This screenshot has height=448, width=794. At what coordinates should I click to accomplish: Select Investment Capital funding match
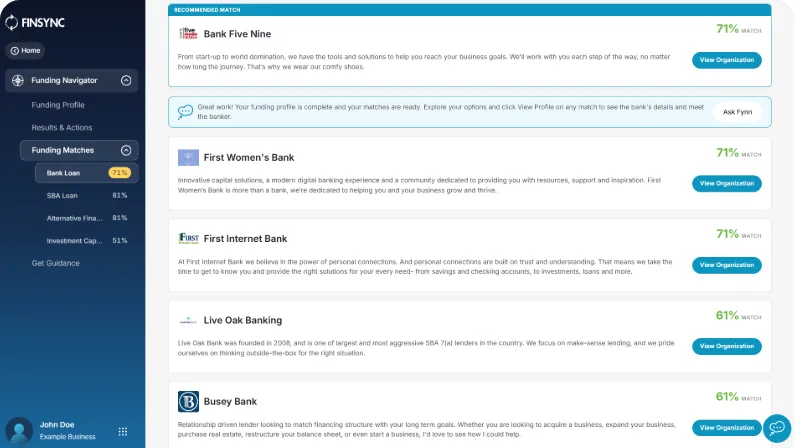(87, 241)
